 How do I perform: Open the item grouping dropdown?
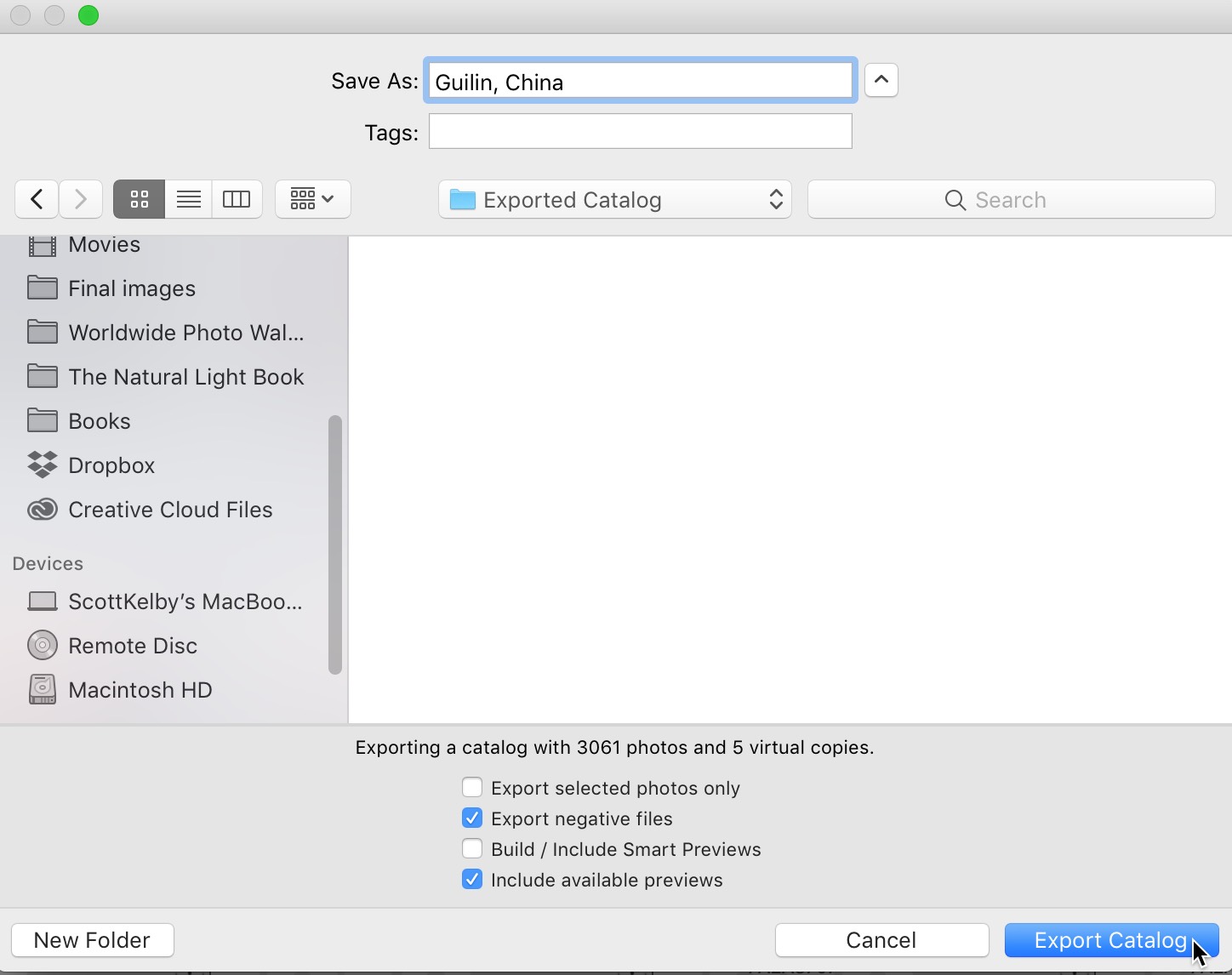pyautogui.click(x=312, y=199)
